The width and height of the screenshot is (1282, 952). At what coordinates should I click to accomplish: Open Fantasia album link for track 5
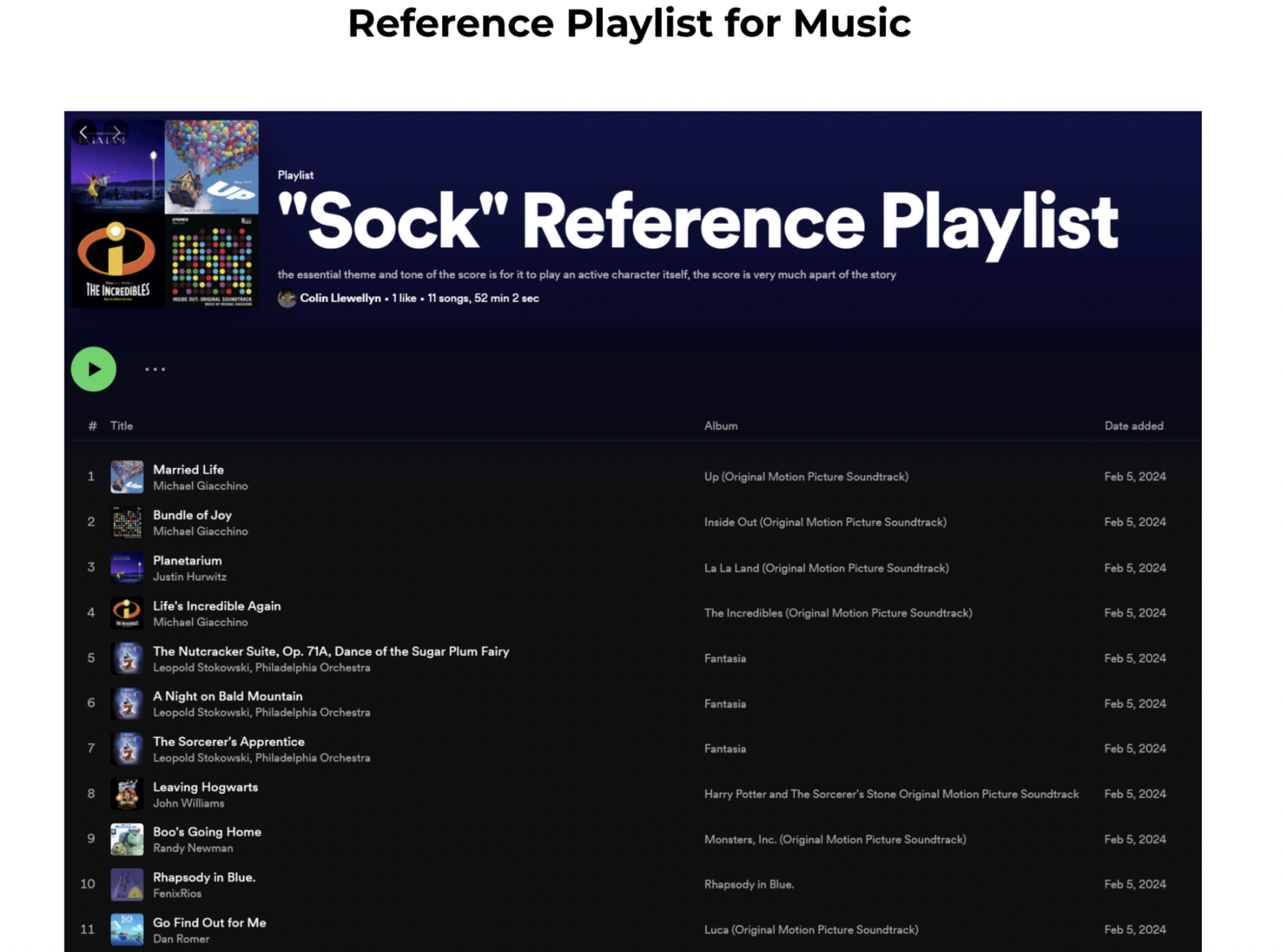tap(725, 658)
